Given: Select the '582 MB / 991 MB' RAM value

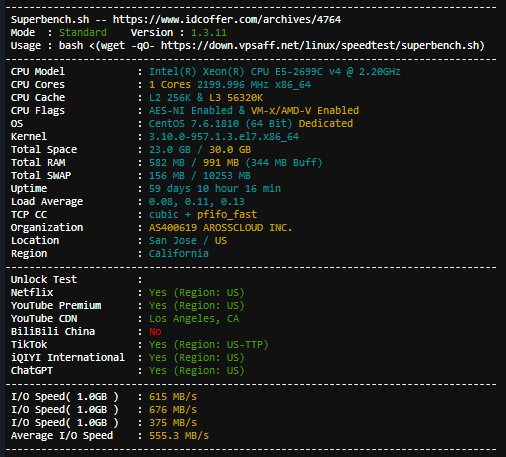Looking at the screenshot, I should [194, 163].
